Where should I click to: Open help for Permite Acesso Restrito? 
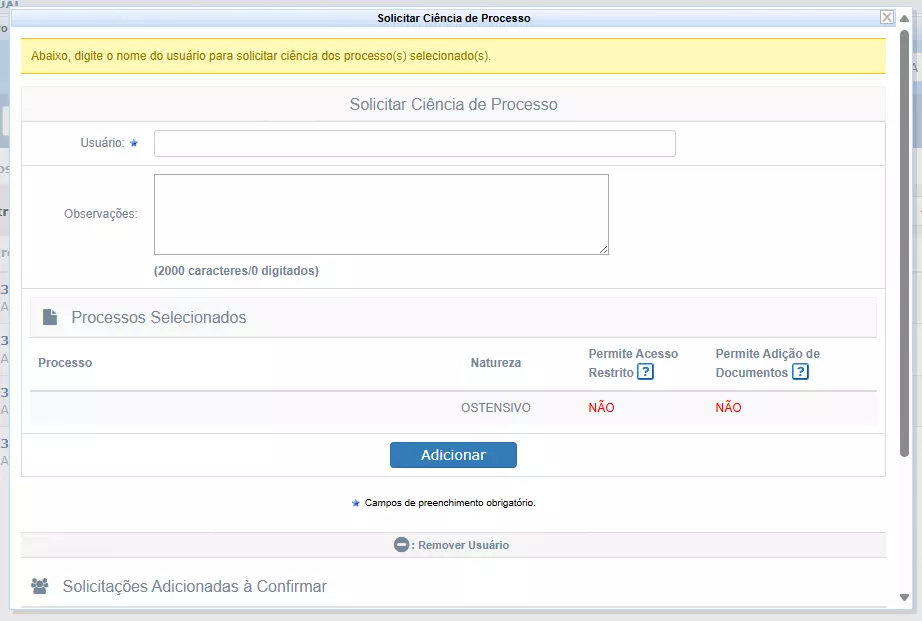pyautogui.click(x=646, y=372)
